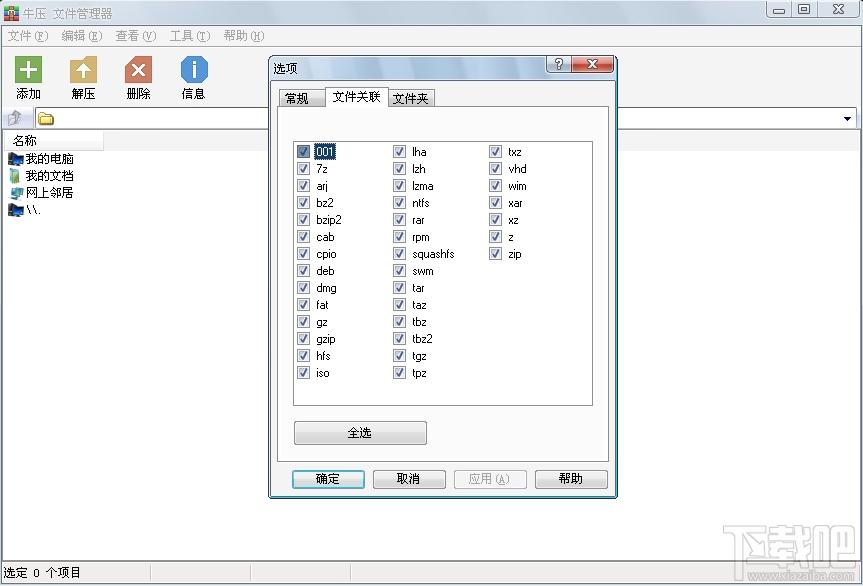The width and height of the screenshot is (863, 586).
Task: Toggle the iso checkbox
Action: click(303, 373)
